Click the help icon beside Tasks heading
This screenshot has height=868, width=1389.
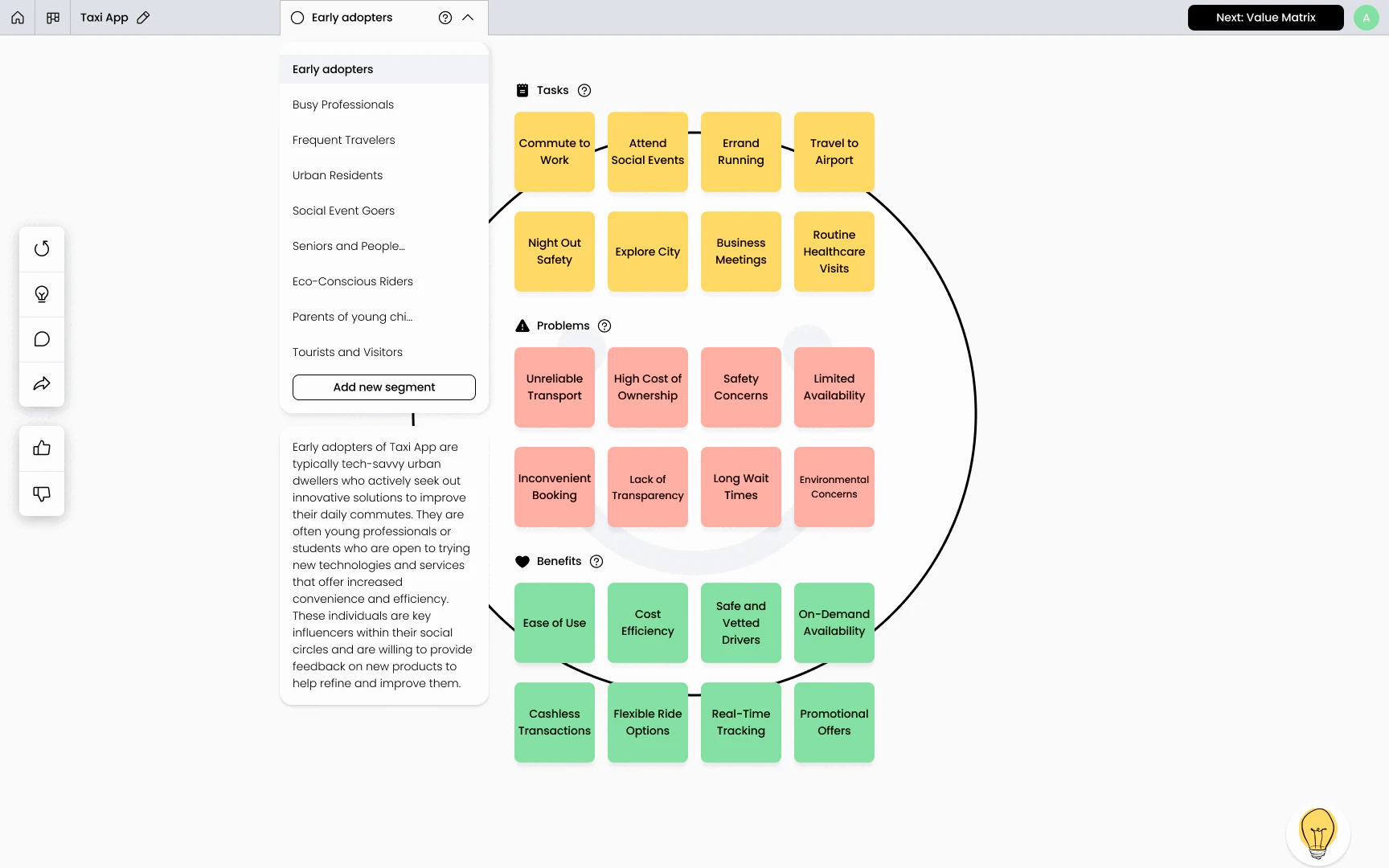(584, 90)
